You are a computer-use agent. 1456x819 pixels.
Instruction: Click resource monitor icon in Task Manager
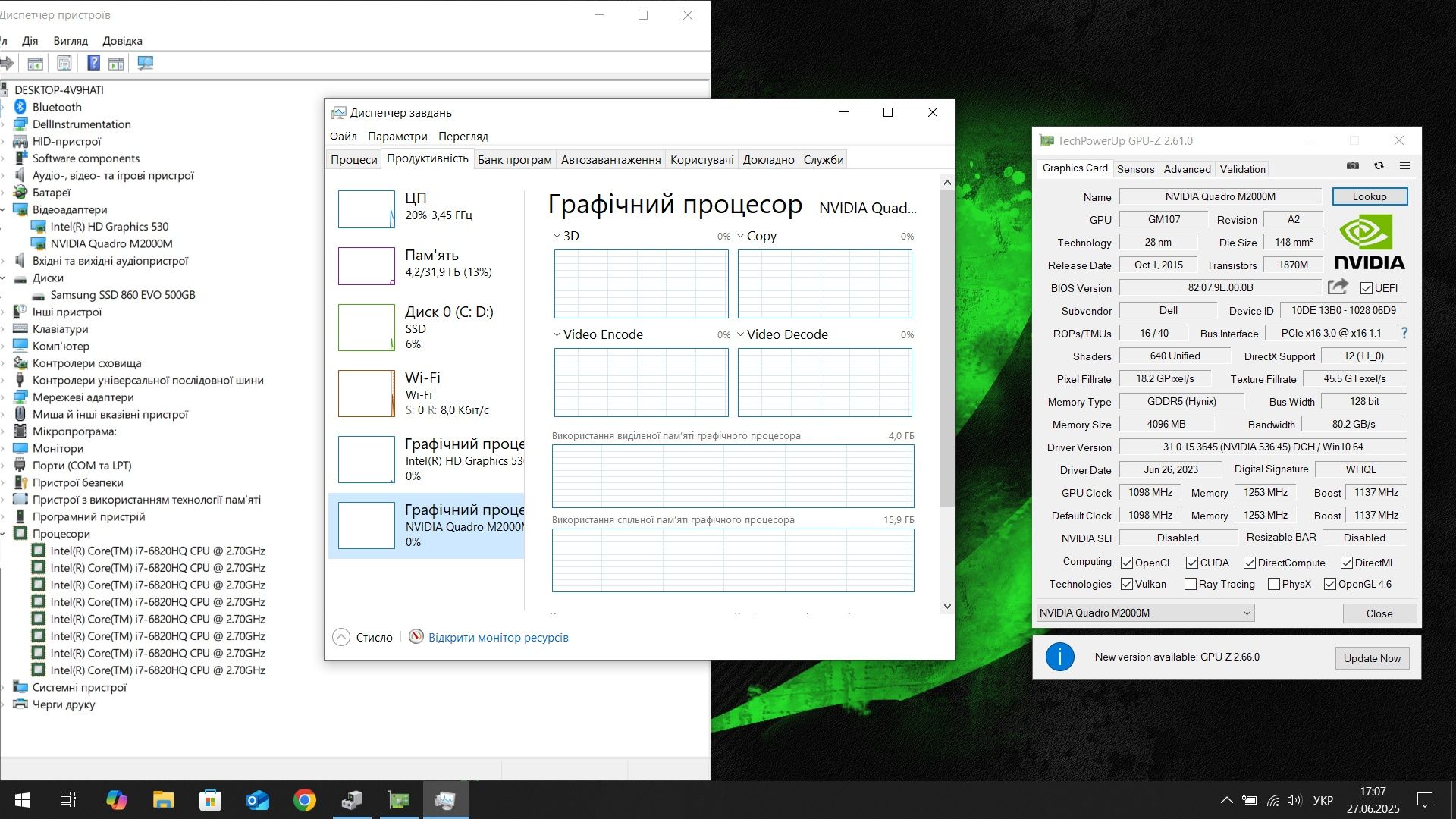click(416, 637)
